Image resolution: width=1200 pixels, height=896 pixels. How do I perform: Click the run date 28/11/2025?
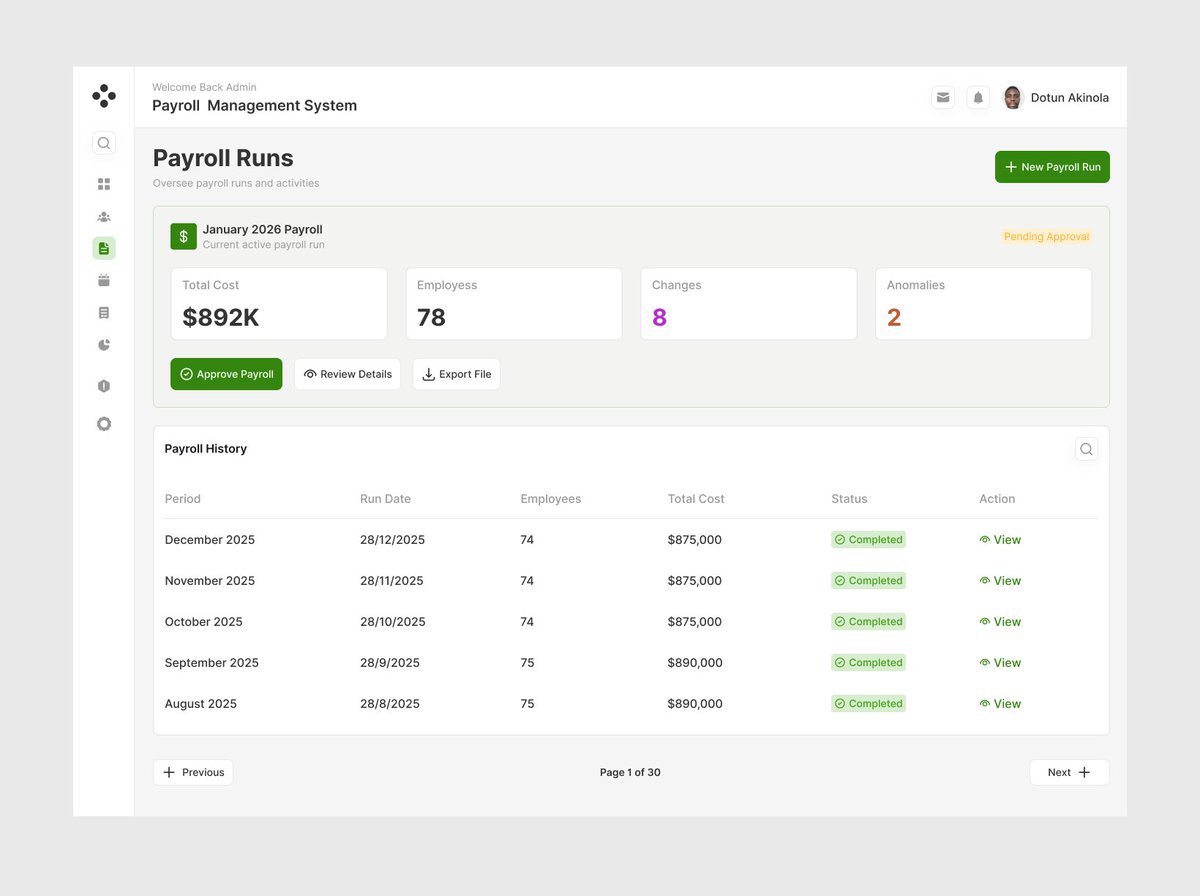point(392,581)
